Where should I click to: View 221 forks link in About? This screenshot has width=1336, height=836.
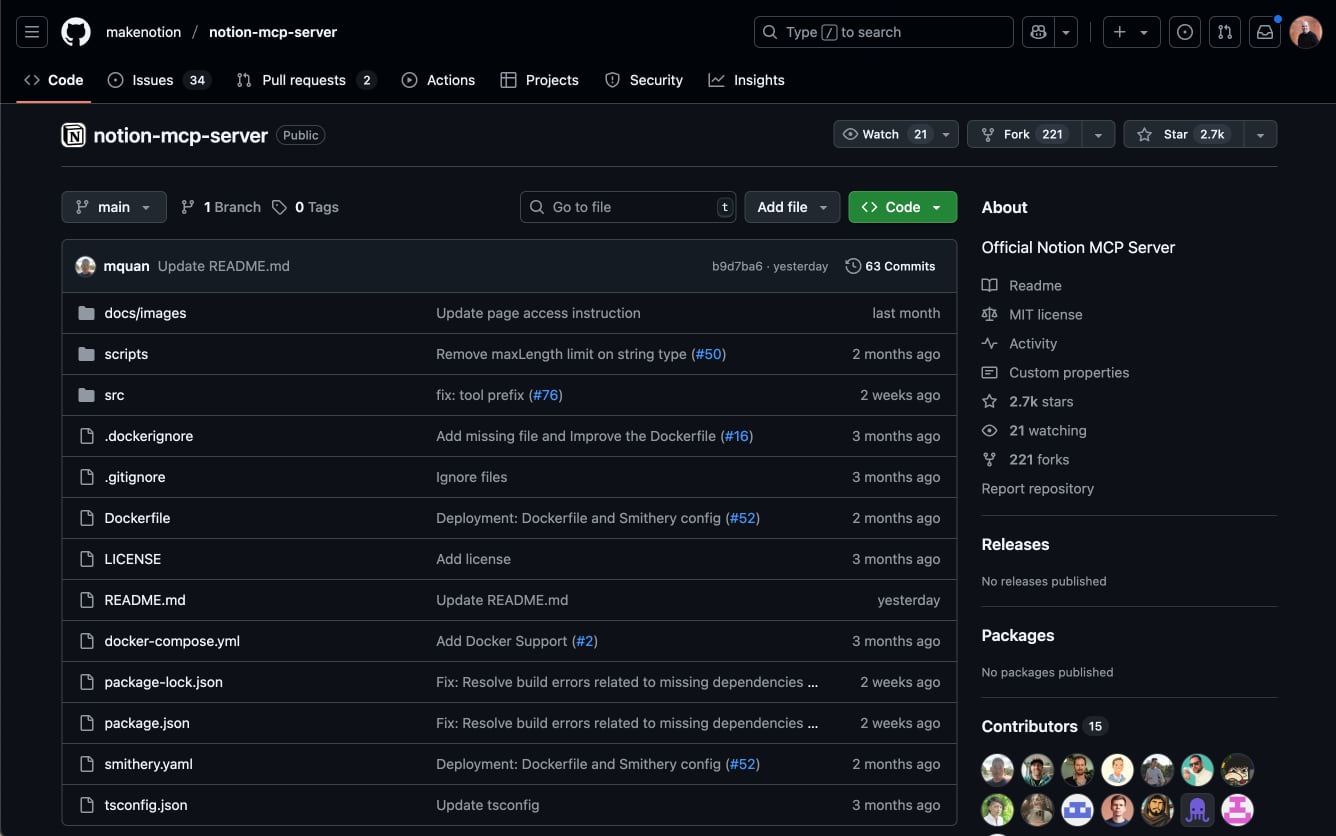point(1026,459)
